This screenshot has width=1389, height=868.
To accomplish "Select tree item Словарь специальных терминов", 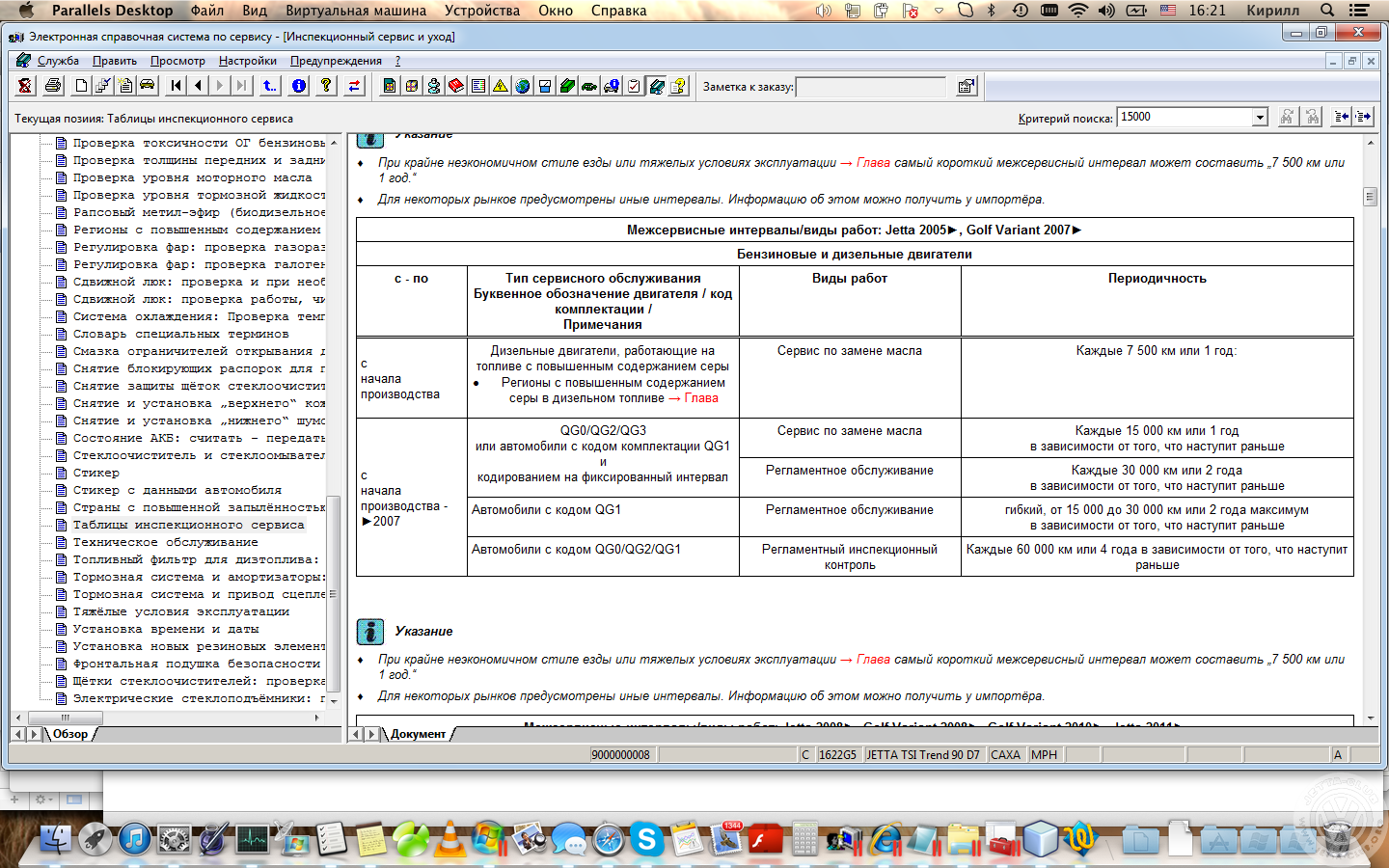I will tap(180, 335).
